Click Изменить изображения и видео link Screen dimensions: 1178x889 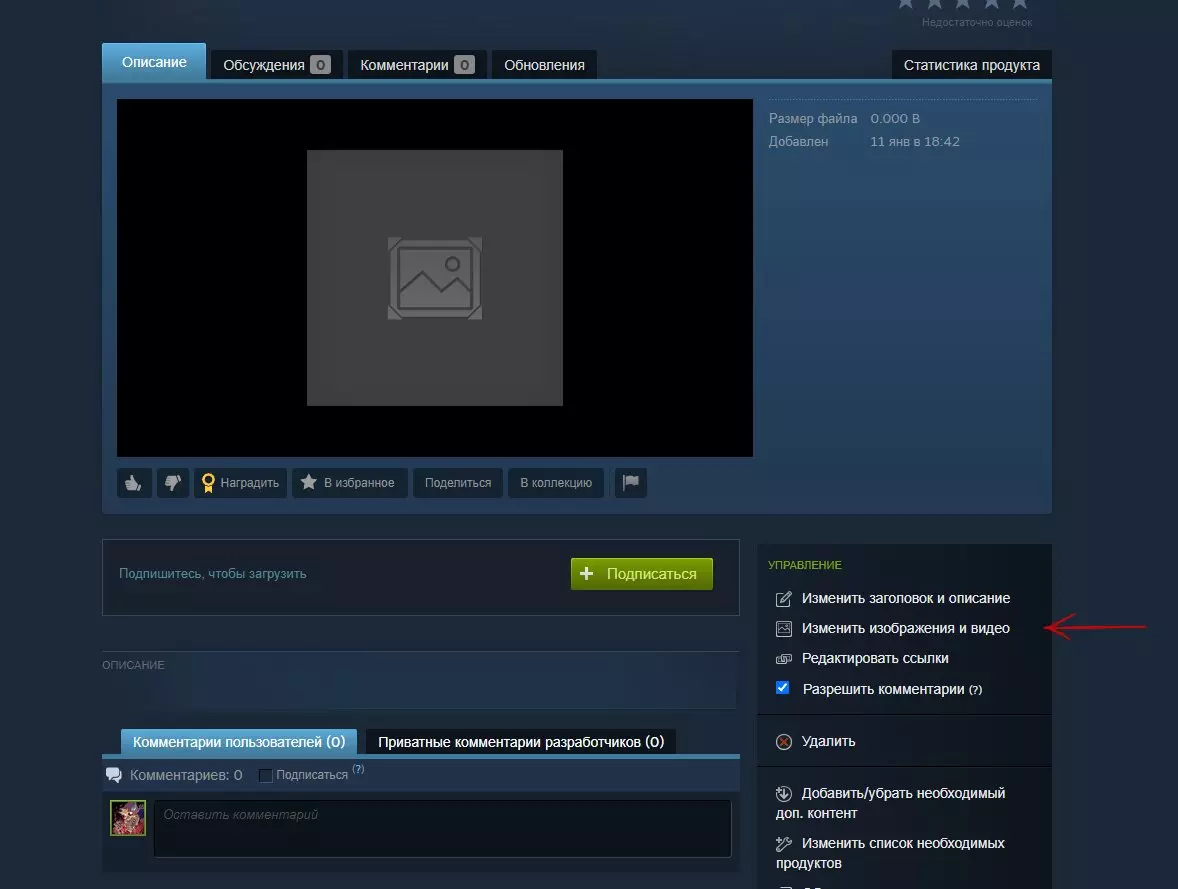point(905,628)
